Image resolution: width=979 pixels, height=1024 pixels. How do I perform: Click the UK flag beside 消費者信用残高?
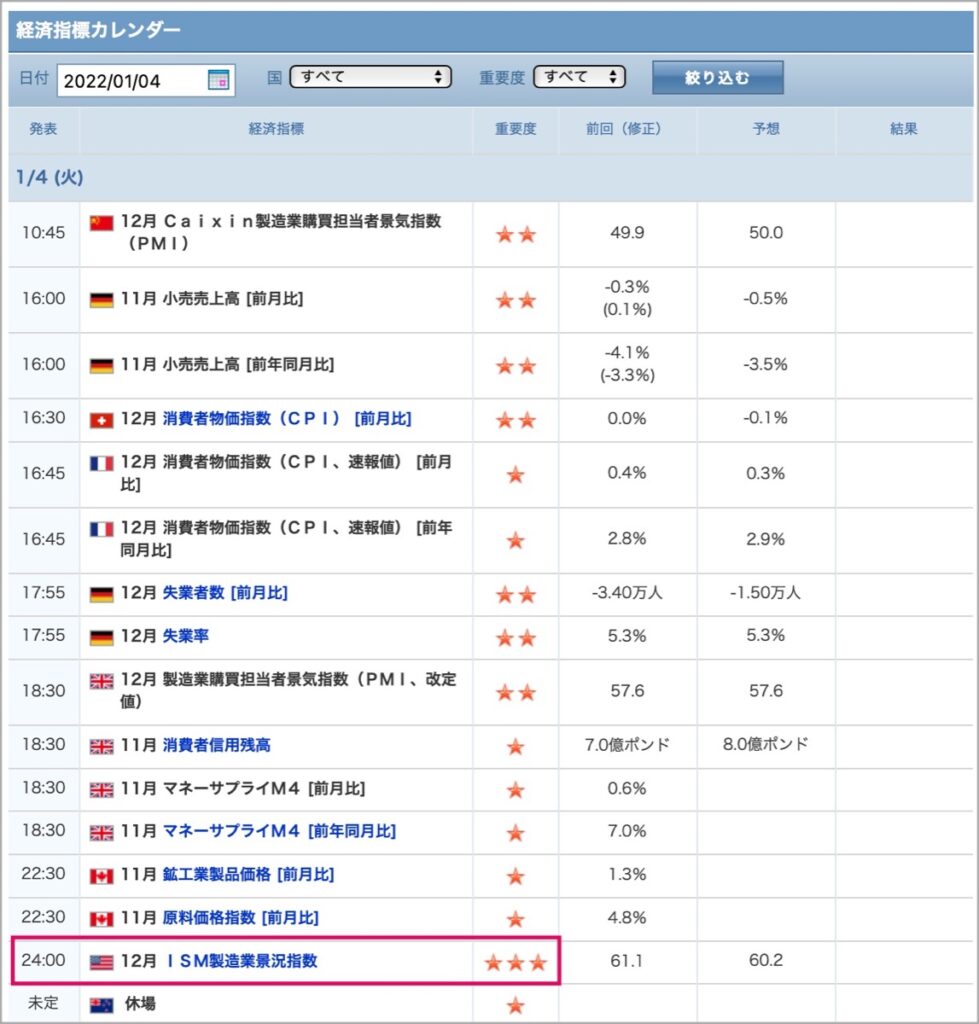click(101, 746)
